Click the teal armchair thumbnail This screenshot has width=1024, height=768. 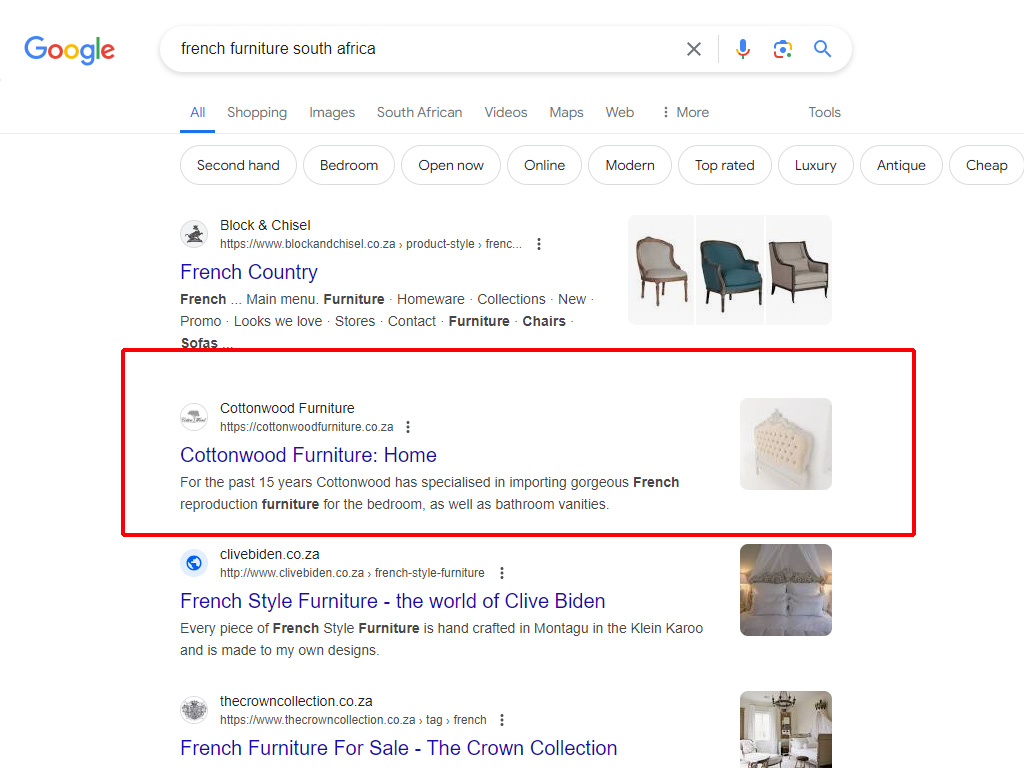pyautogui.click(x=729, y=270)
